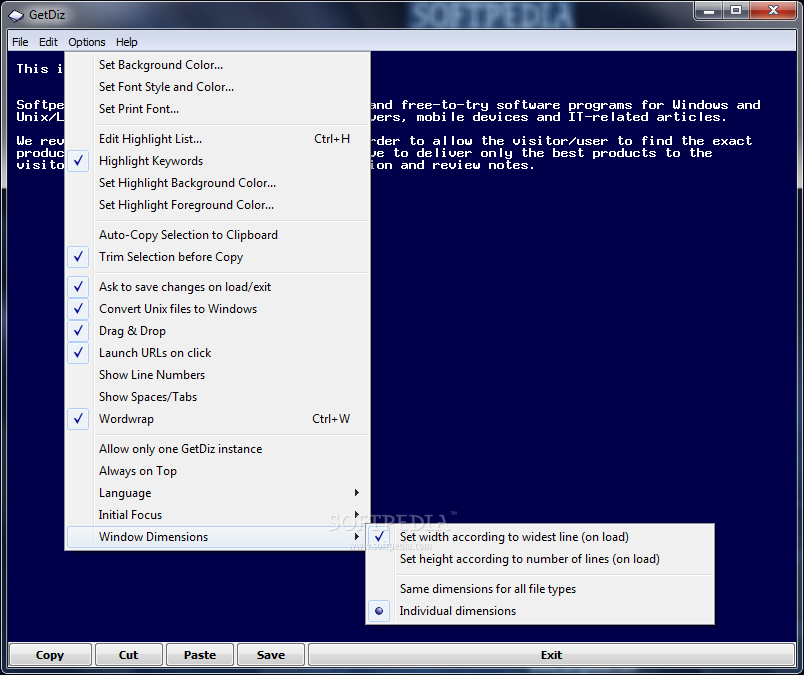Pick Set Highlight Background Color...
This screenshot has width=804, height=675.
pyautogui.click(x=218, y=183)
